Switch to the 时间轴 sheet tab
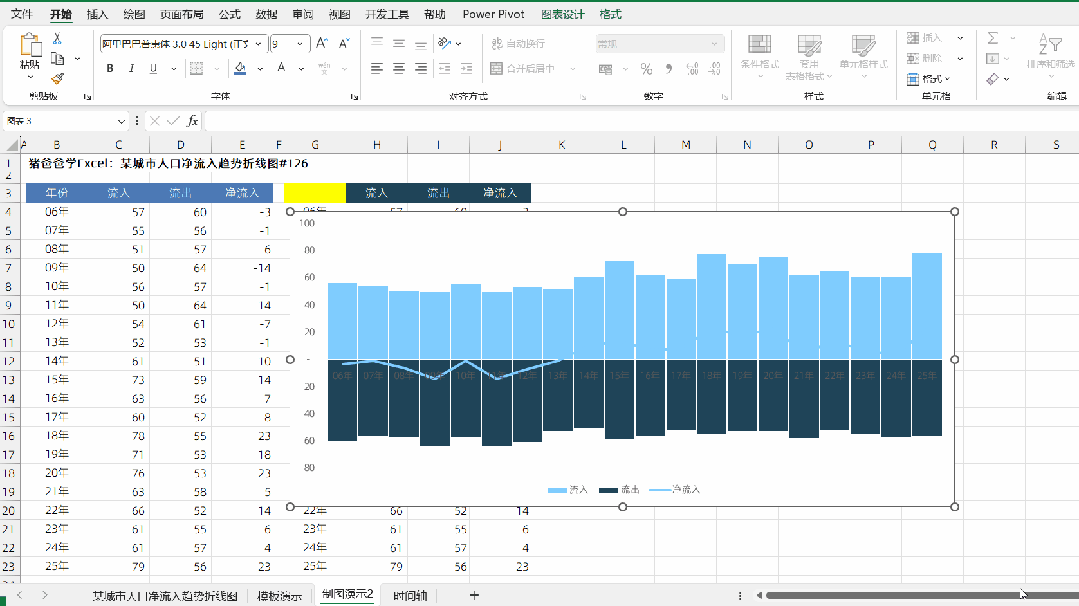The image size is (1079, 606). pyautogui.click(x=409, y=595)
